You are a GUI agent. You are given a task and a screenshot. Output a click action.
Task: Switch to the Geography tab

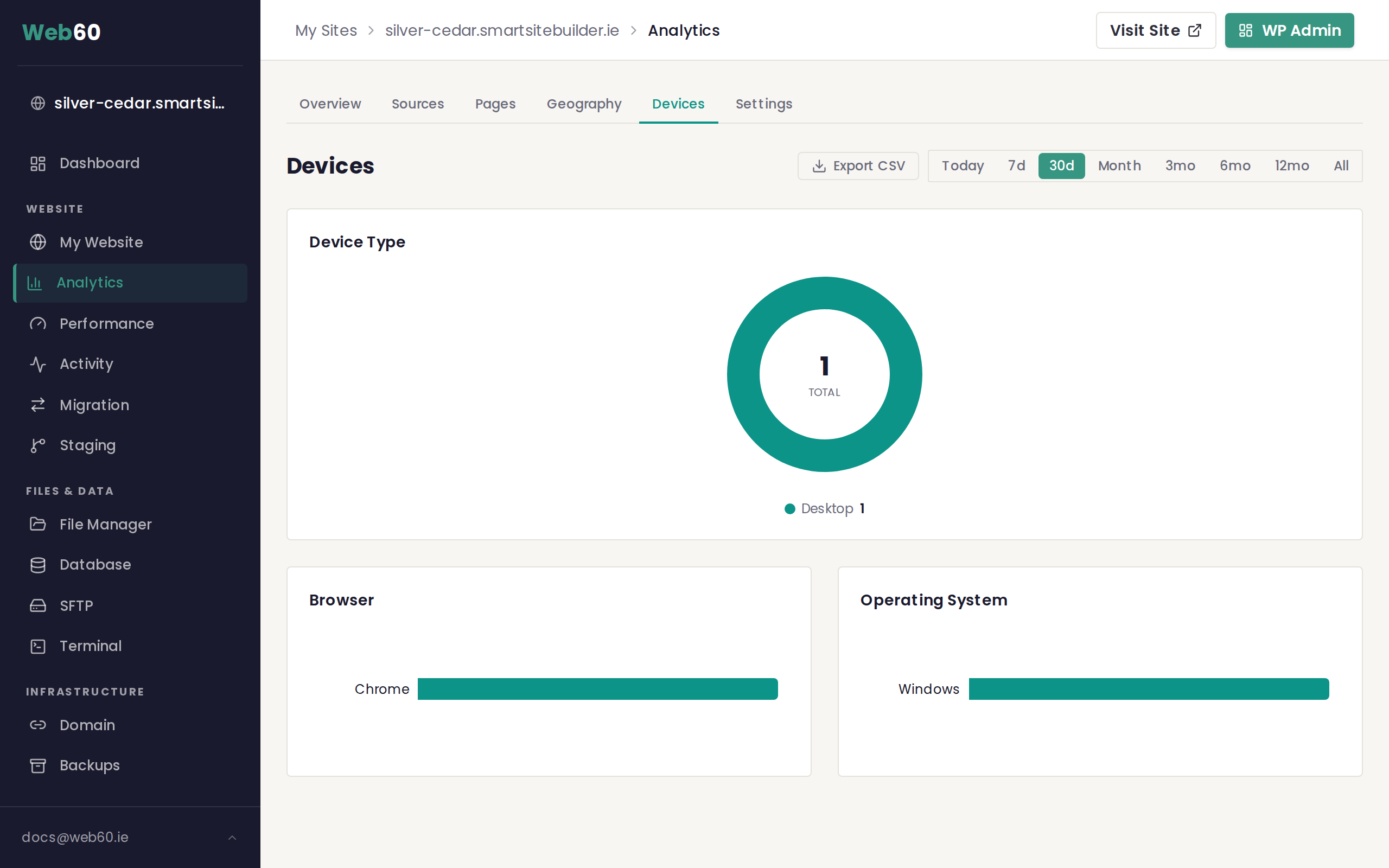coord(584,104)
